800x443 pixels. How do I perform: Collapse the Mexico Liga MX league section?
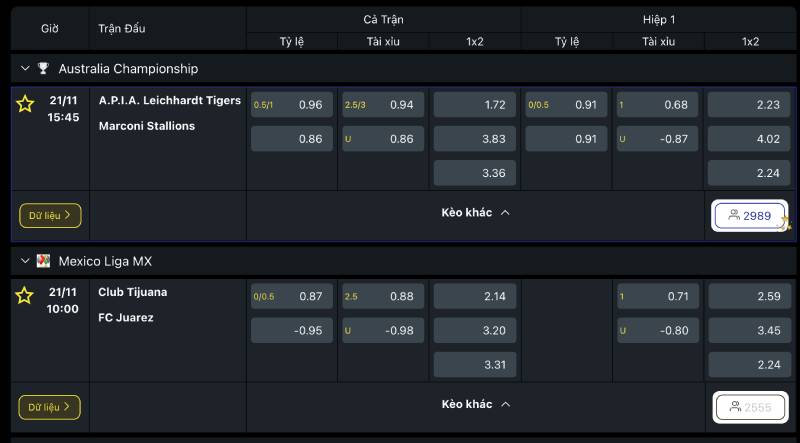[x=25, y=261]
